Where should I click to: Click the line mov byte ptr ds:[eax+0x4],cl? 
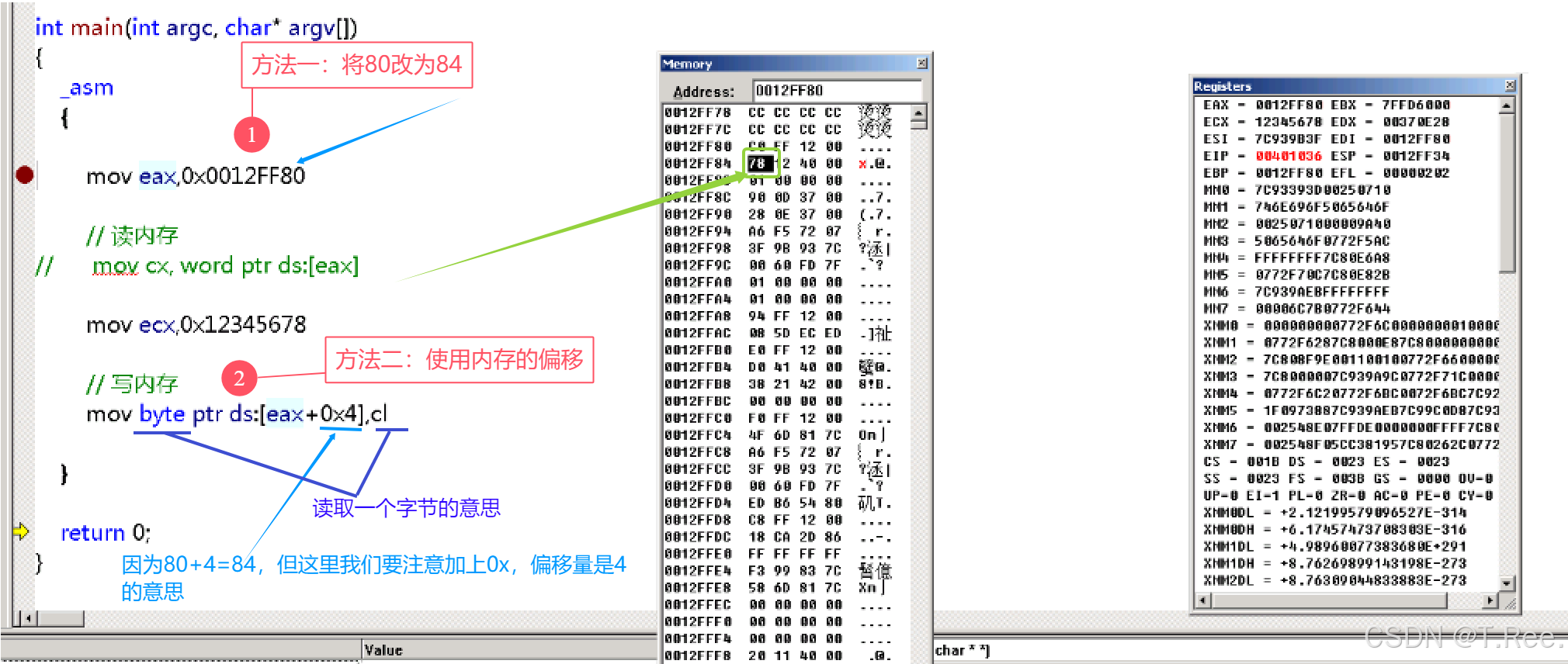click(x=237, y=413)
